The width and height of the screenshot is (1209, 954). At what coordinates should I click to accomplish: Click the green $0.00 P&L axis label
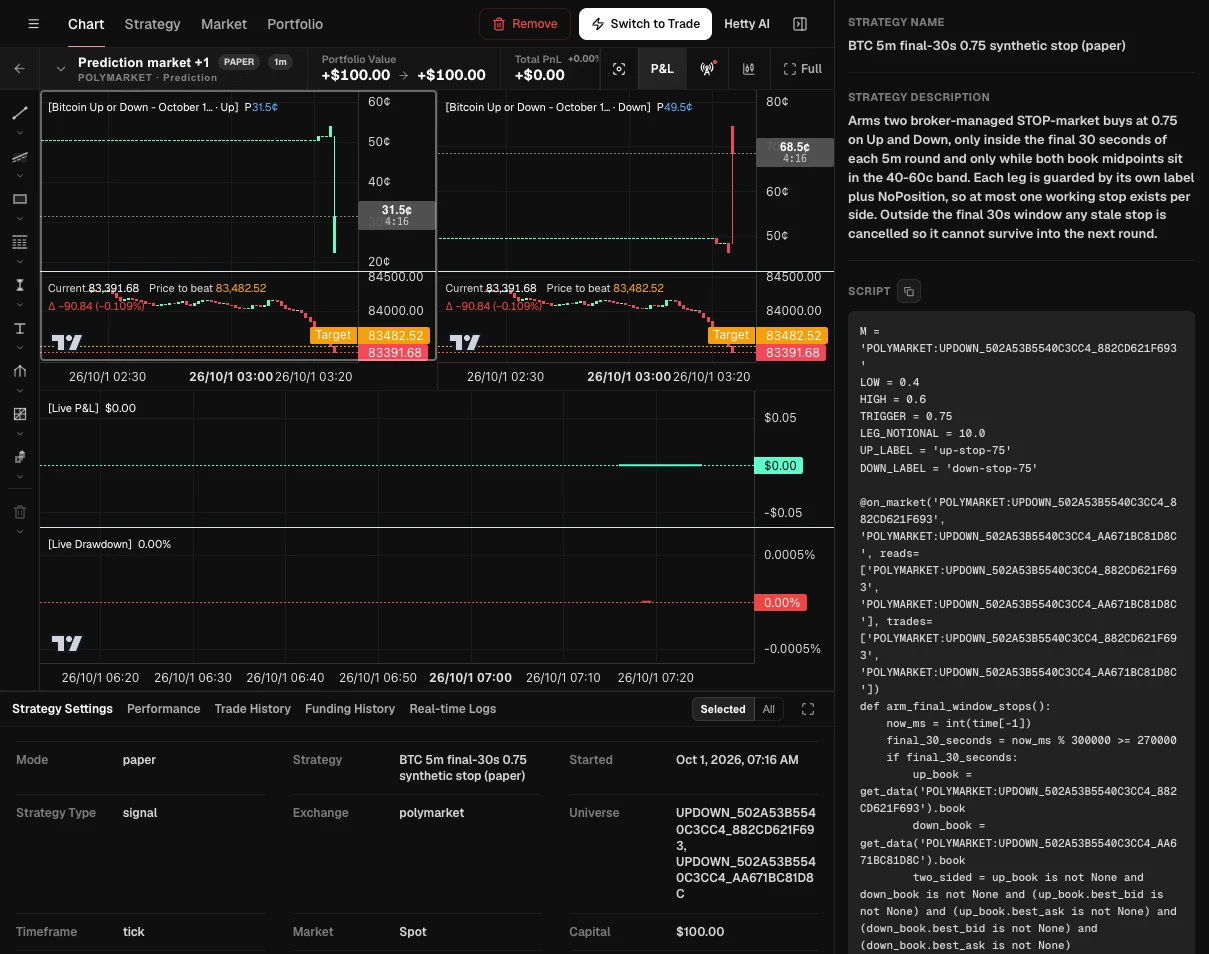coord(780,466)
